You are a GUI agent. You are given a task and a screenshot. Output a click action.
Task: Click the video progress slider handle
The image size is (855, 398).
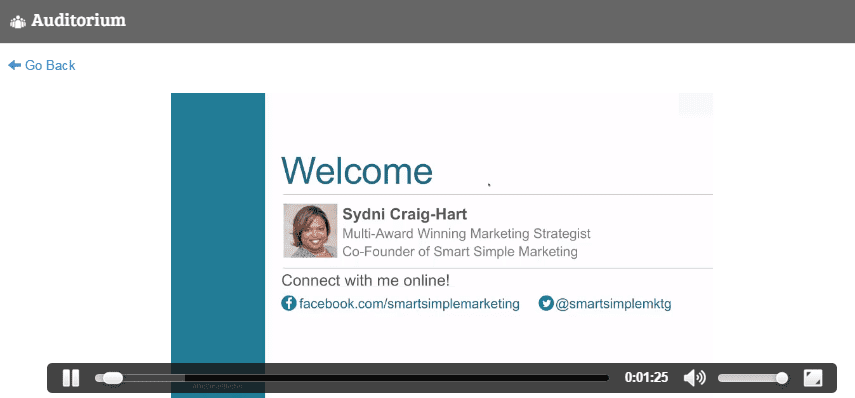pyautogui.click(x=112, y=378)
